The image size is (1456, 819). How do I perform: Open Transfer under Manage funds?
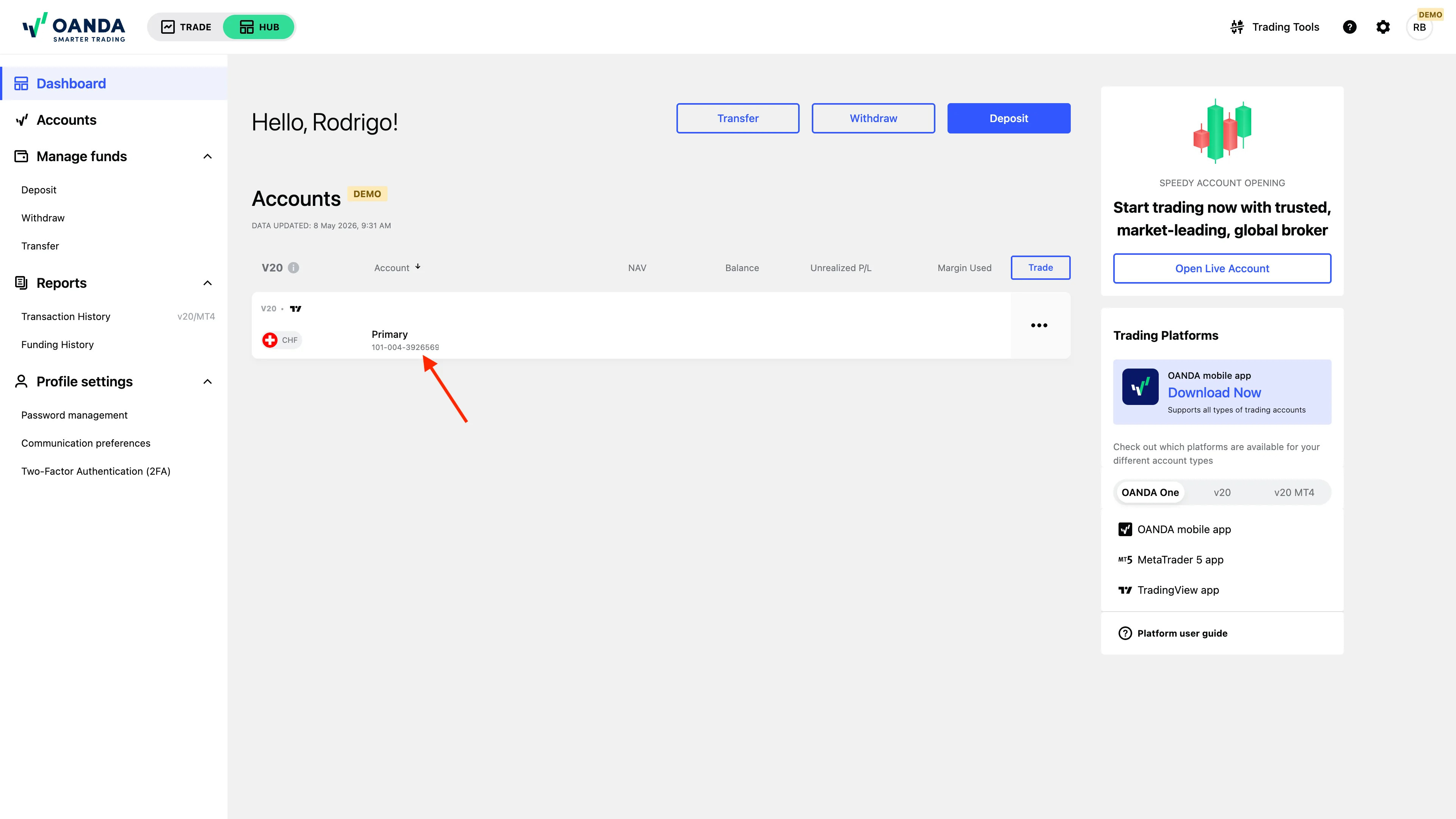tap(40, 246)
